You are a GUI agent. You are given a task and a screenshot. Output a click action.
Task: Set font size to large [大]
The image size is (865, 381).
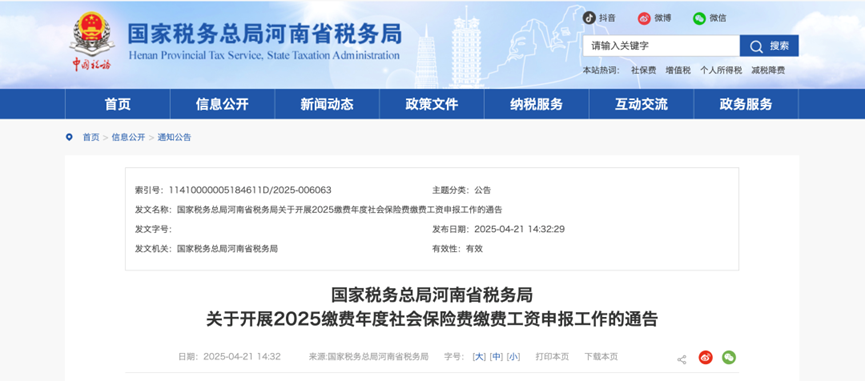479,357
